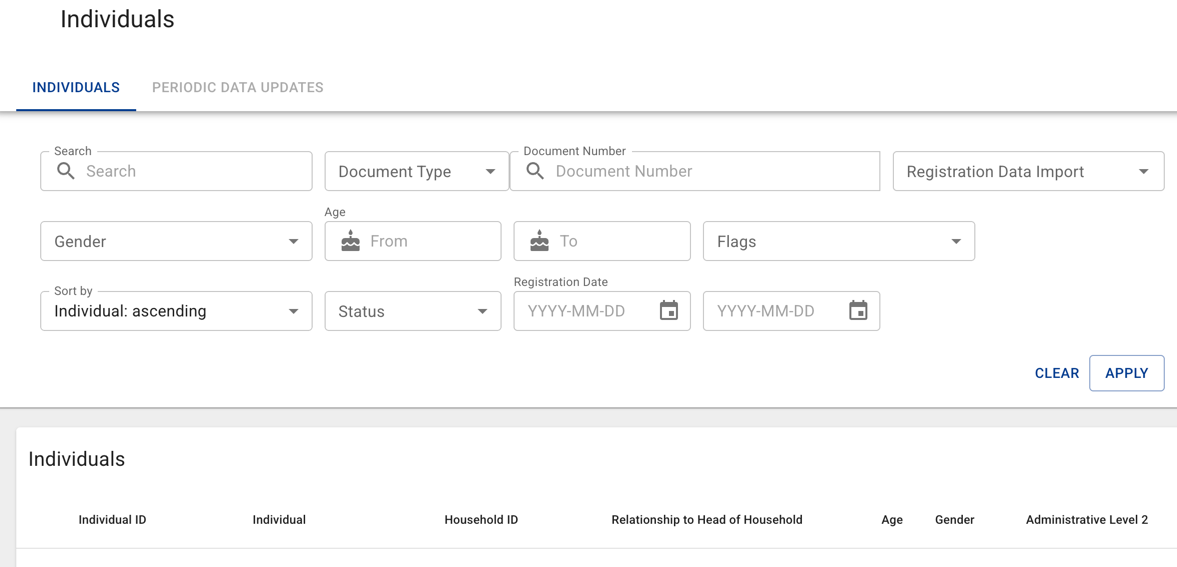Open the Flags dropdown
Screen dimensions: 1177x567
pos(838,241)
